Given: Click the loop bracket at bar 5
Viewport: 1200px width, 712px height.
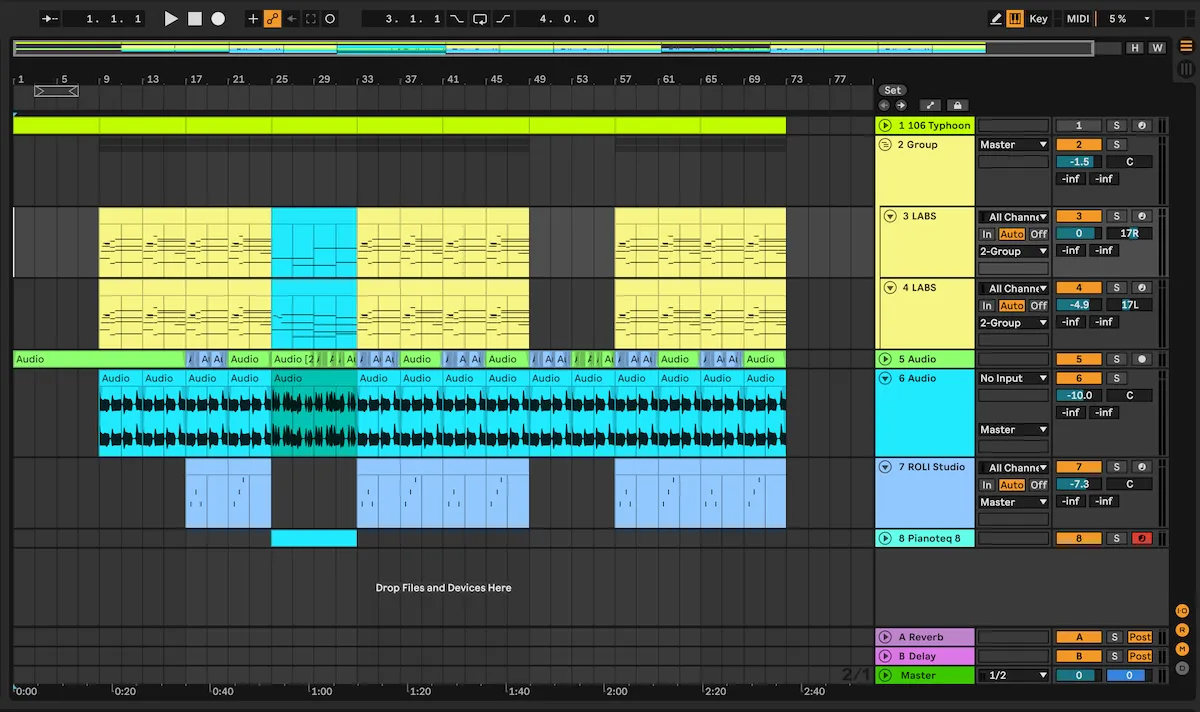Looking at the screenshot, I should coord(56,91).
